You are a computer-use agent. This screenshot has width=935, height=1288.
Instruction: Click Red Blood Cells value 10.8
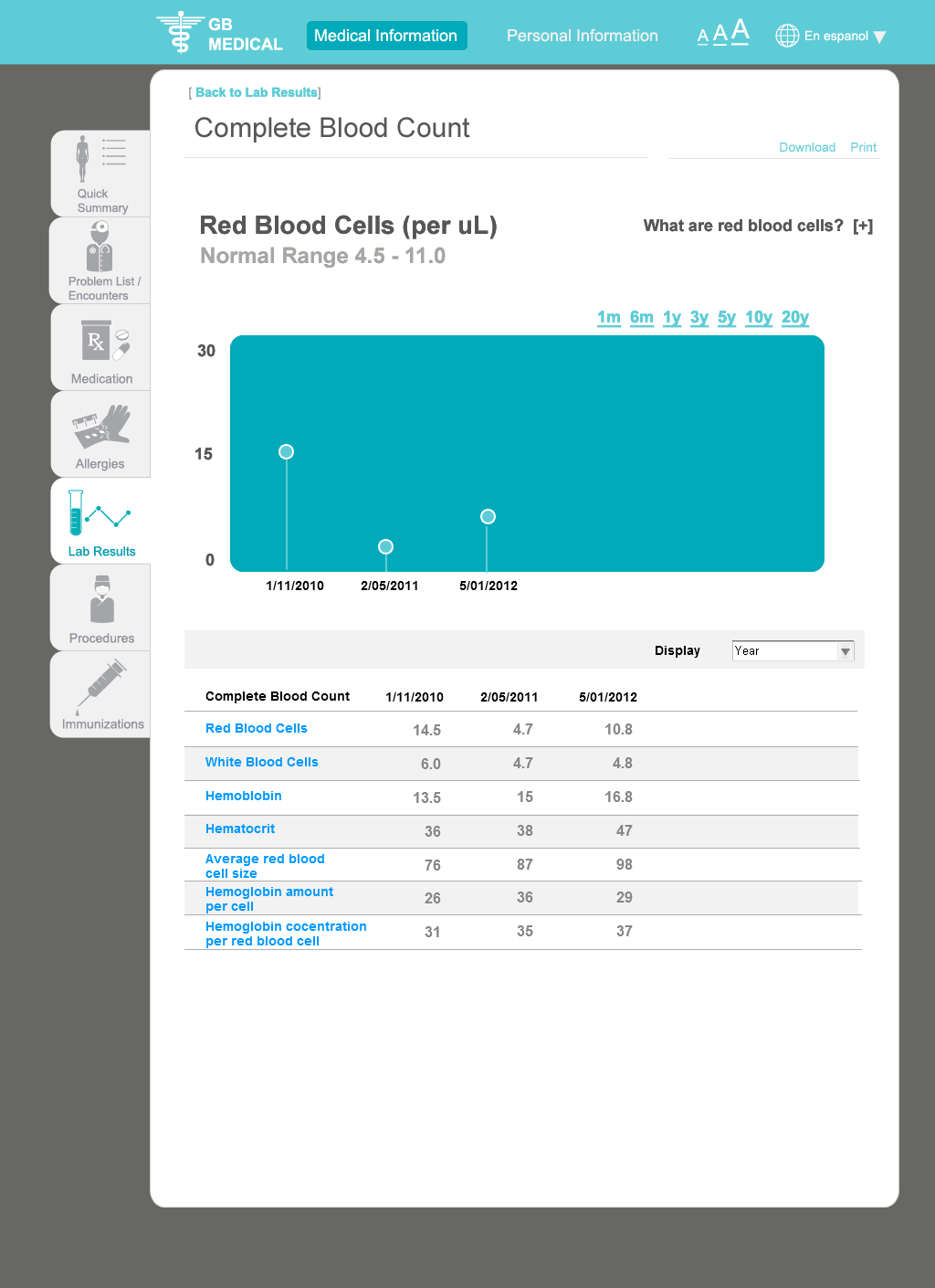(x=618, y=729)
